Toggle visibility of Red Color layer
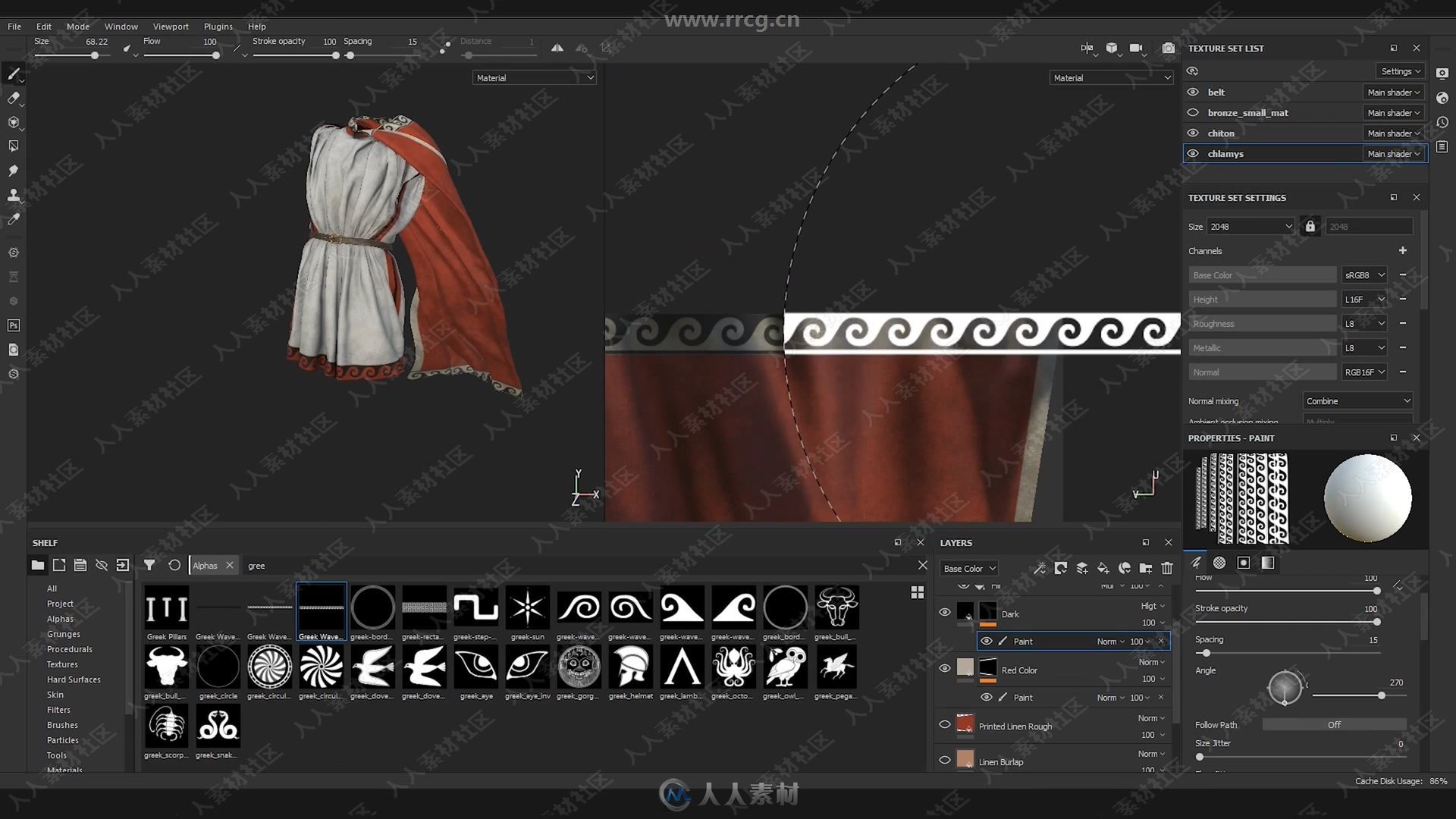The width and height of the screenshot is (1456, 819). 944,669
